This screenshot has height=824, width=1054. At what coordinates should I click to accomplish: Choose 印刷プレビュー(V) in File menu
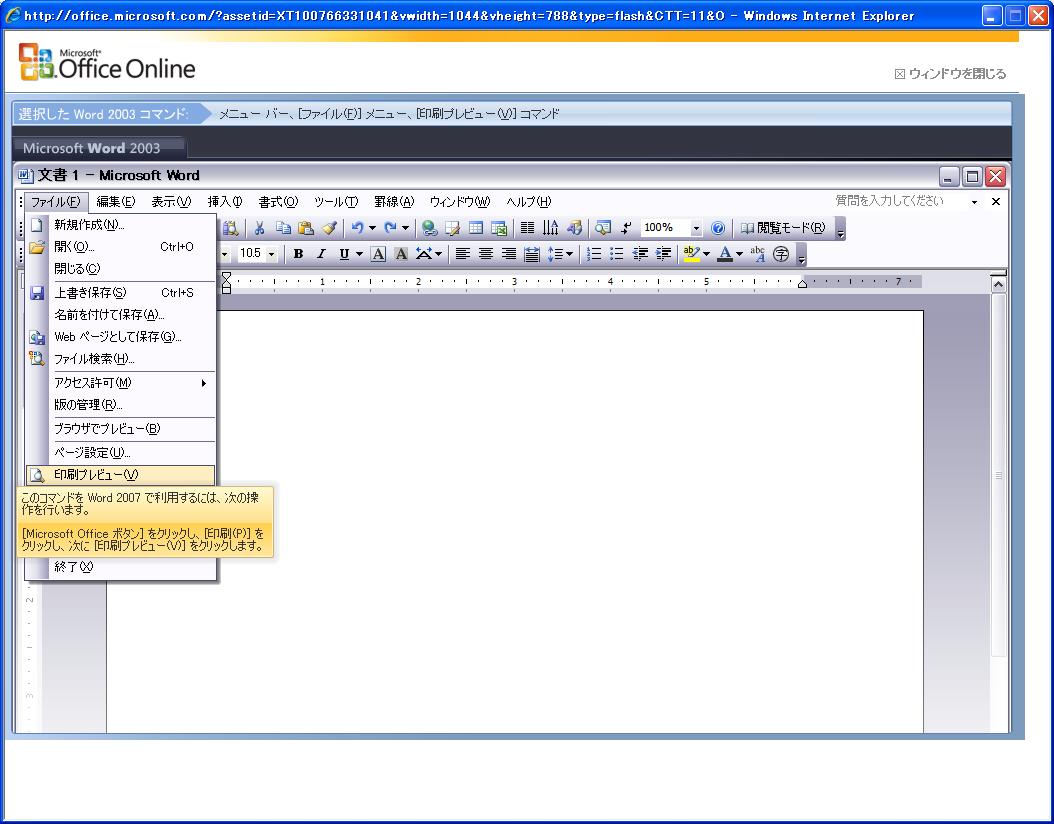121,475
